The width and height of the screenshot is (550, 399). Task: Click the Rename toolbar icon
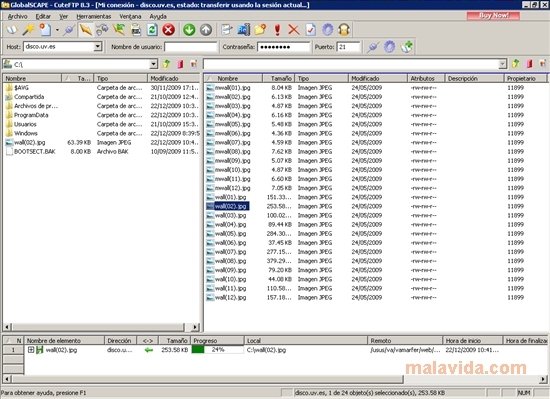(244, 30)
